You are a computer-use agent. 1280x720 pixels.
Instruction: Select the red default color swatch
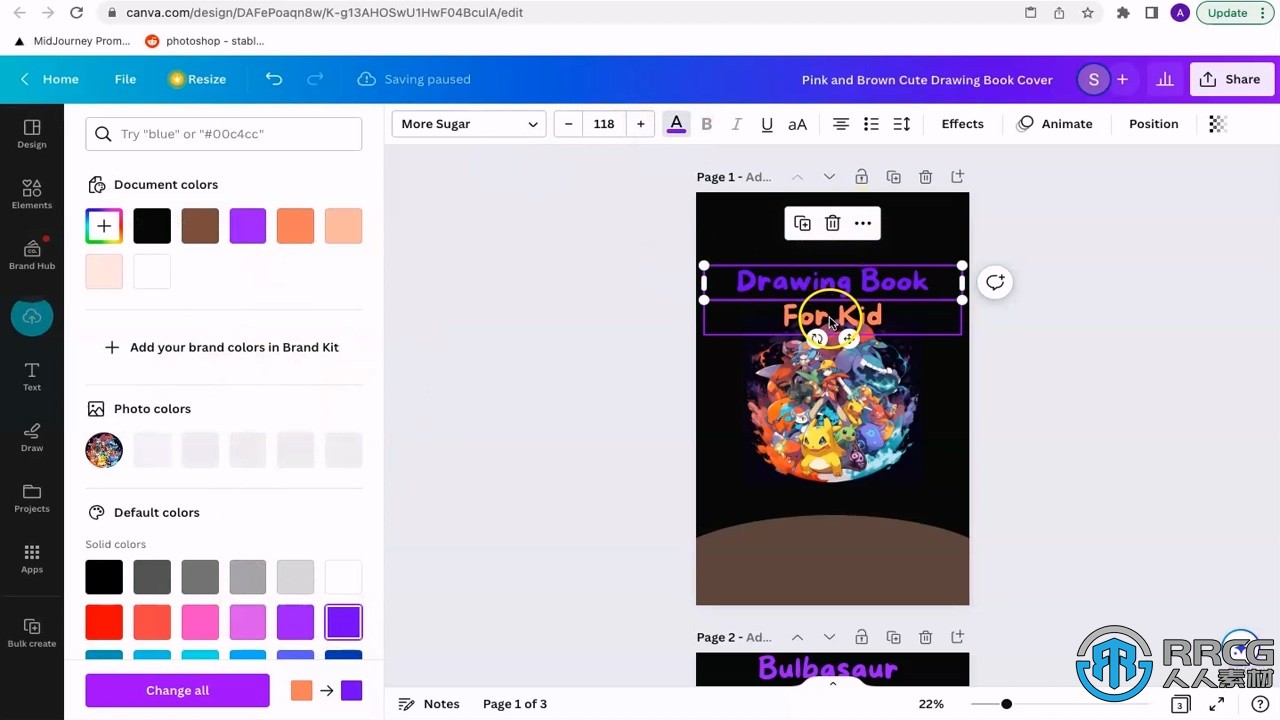[104, 622]
